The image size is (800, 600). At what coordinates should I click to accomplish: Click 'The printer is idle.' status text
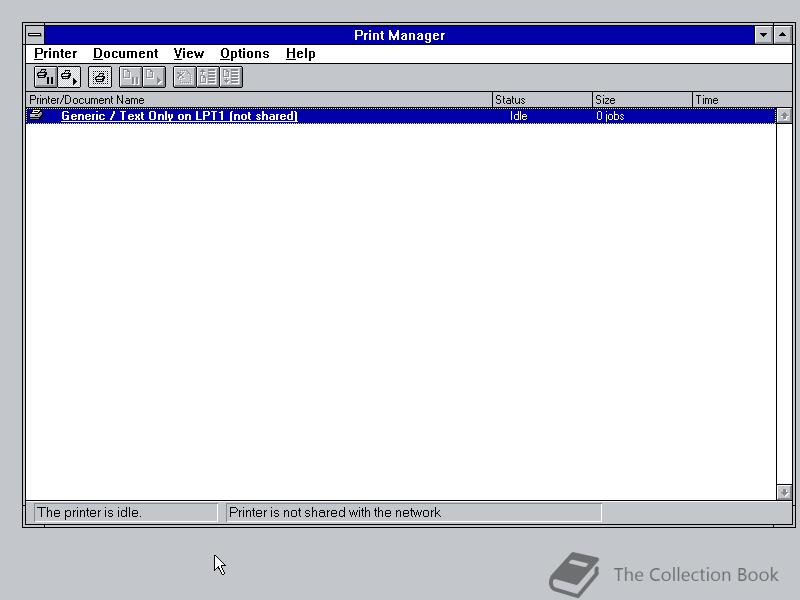[x=89, y=512]
